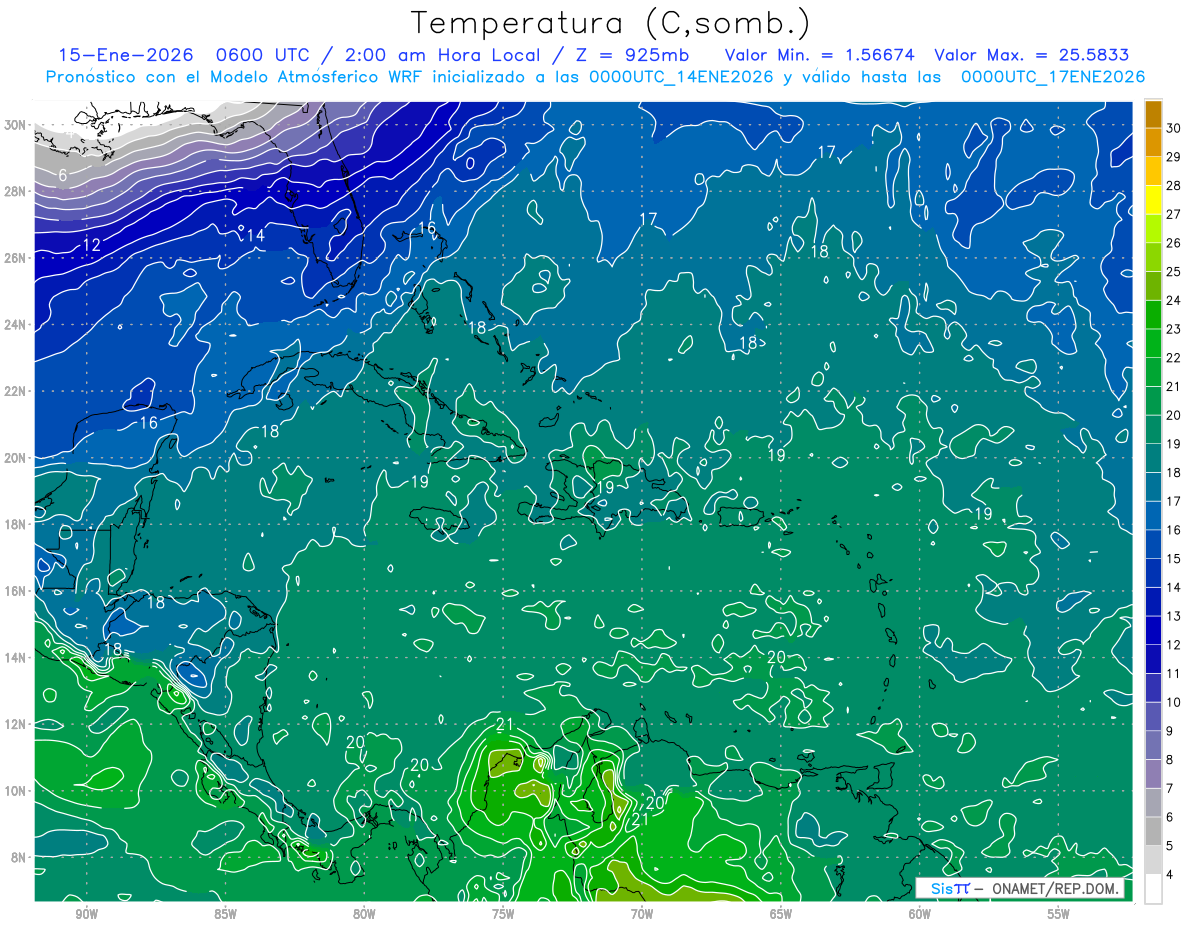Screen dimensions: 1200x927
Task: Click the "12N" latitude label
Action: point(15,724)
